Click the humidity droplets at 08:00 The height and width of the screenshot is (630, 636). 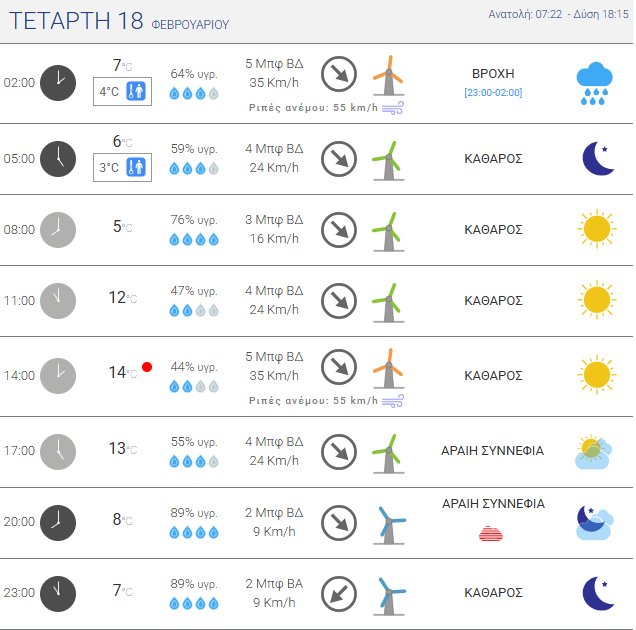(x=194, y=240)
